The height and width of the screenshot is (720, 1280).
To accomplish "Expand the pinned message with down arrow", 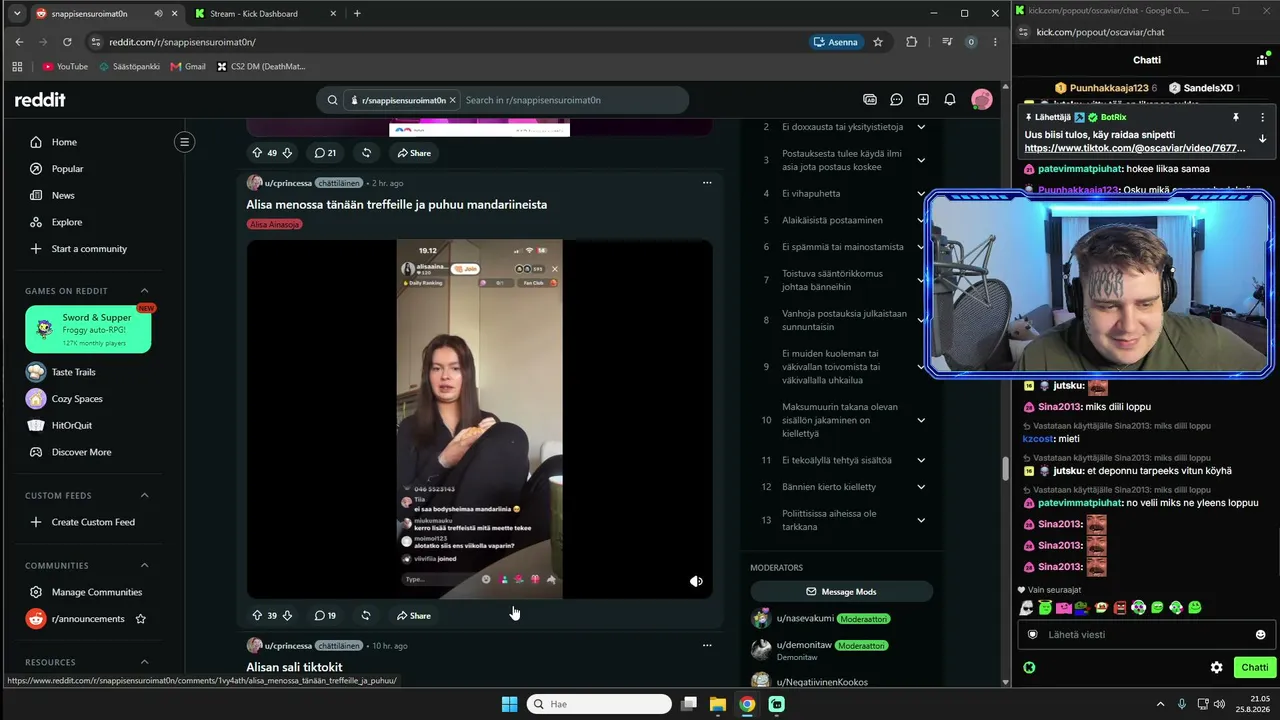I will (x=1262, y=139).
